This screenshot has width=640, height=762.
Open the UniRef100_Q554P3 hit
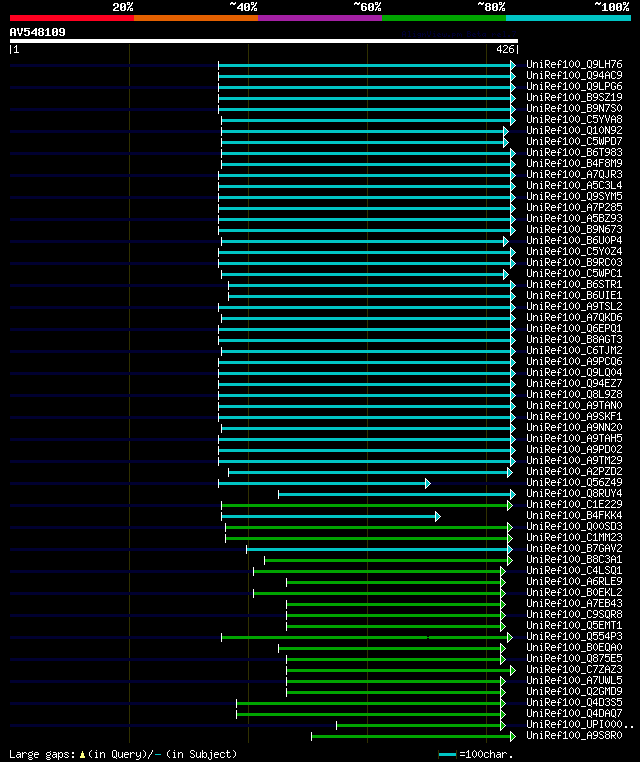click(574, 636)
